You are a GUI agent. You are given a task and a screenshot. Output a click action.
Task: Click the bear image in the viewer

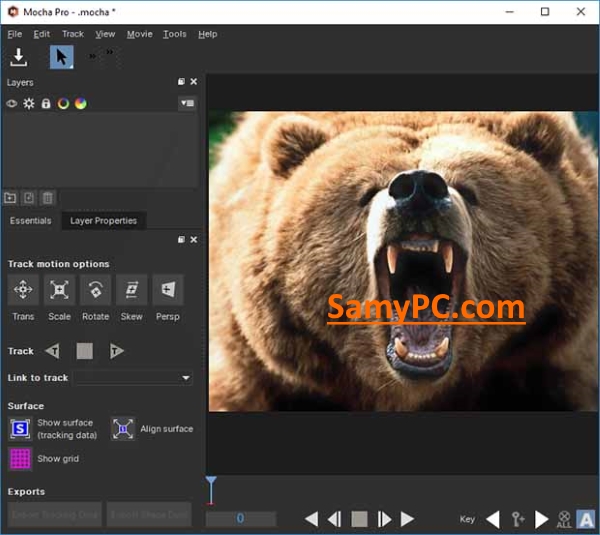click(403, 261)
